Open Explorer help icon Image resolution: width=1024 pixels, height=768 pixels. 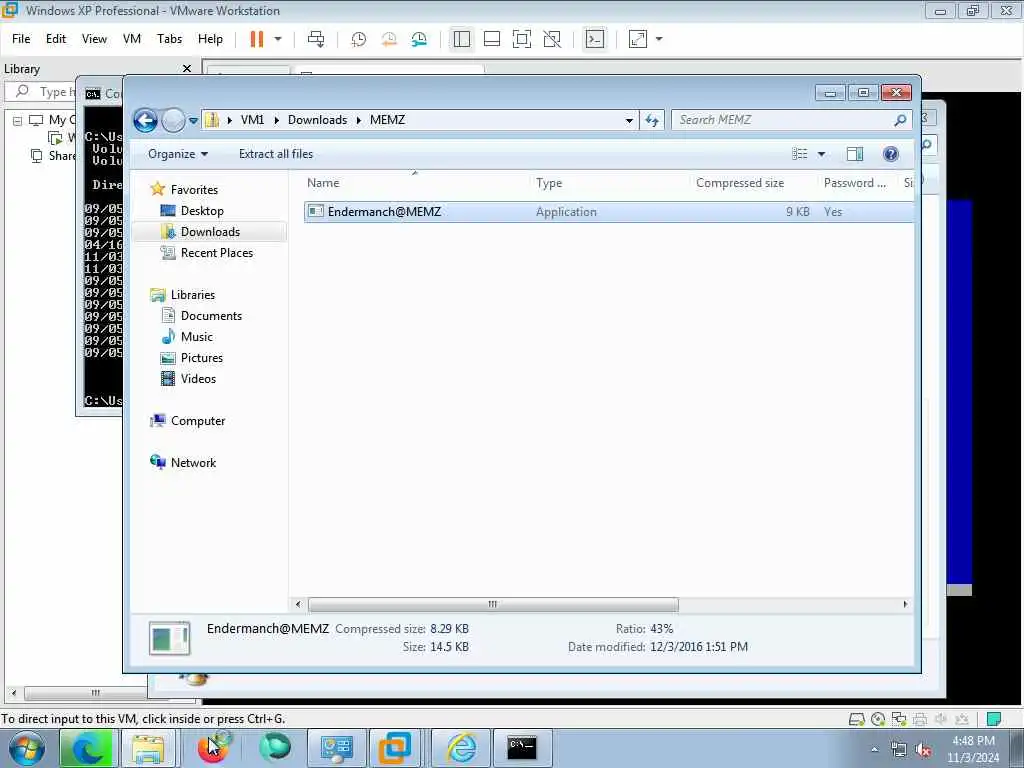point(891,154)
